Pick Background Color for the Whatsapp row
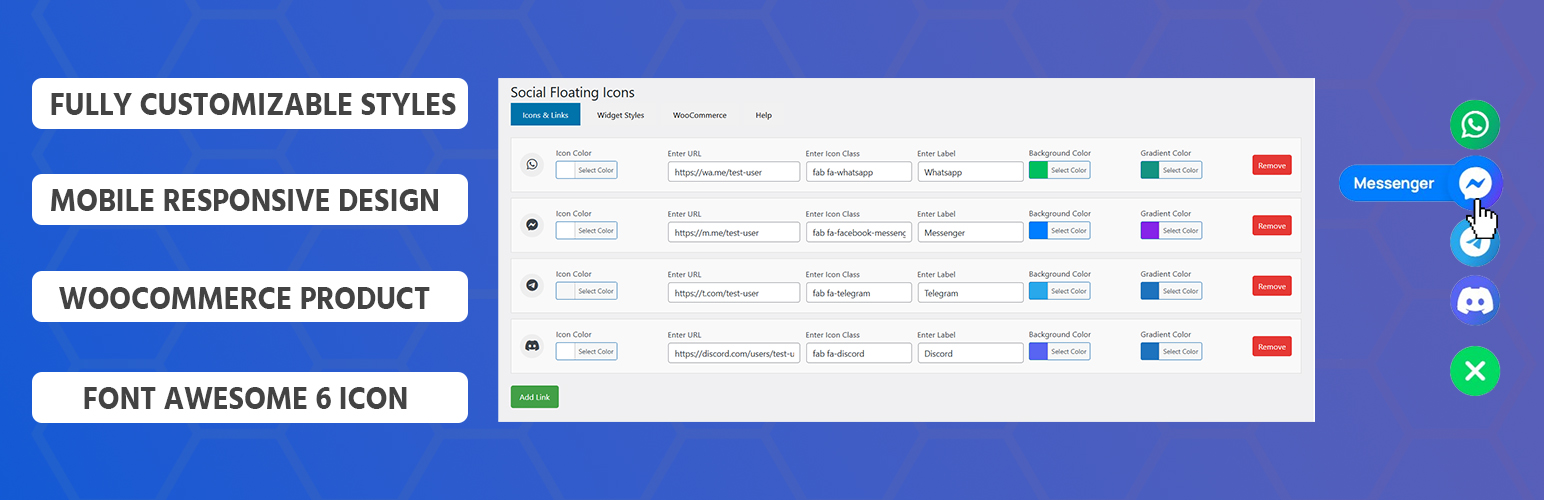 [1059, 170]
